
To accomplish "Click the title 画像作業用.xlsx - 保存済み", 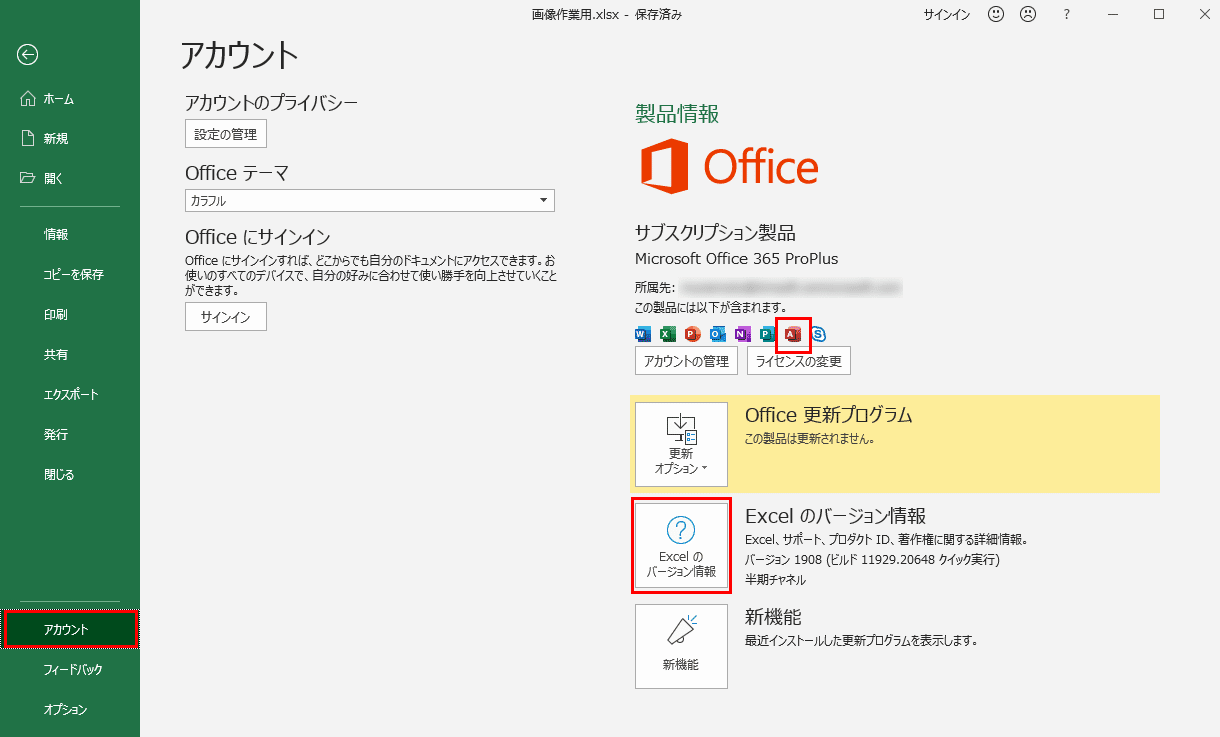I will pos(608,14).
